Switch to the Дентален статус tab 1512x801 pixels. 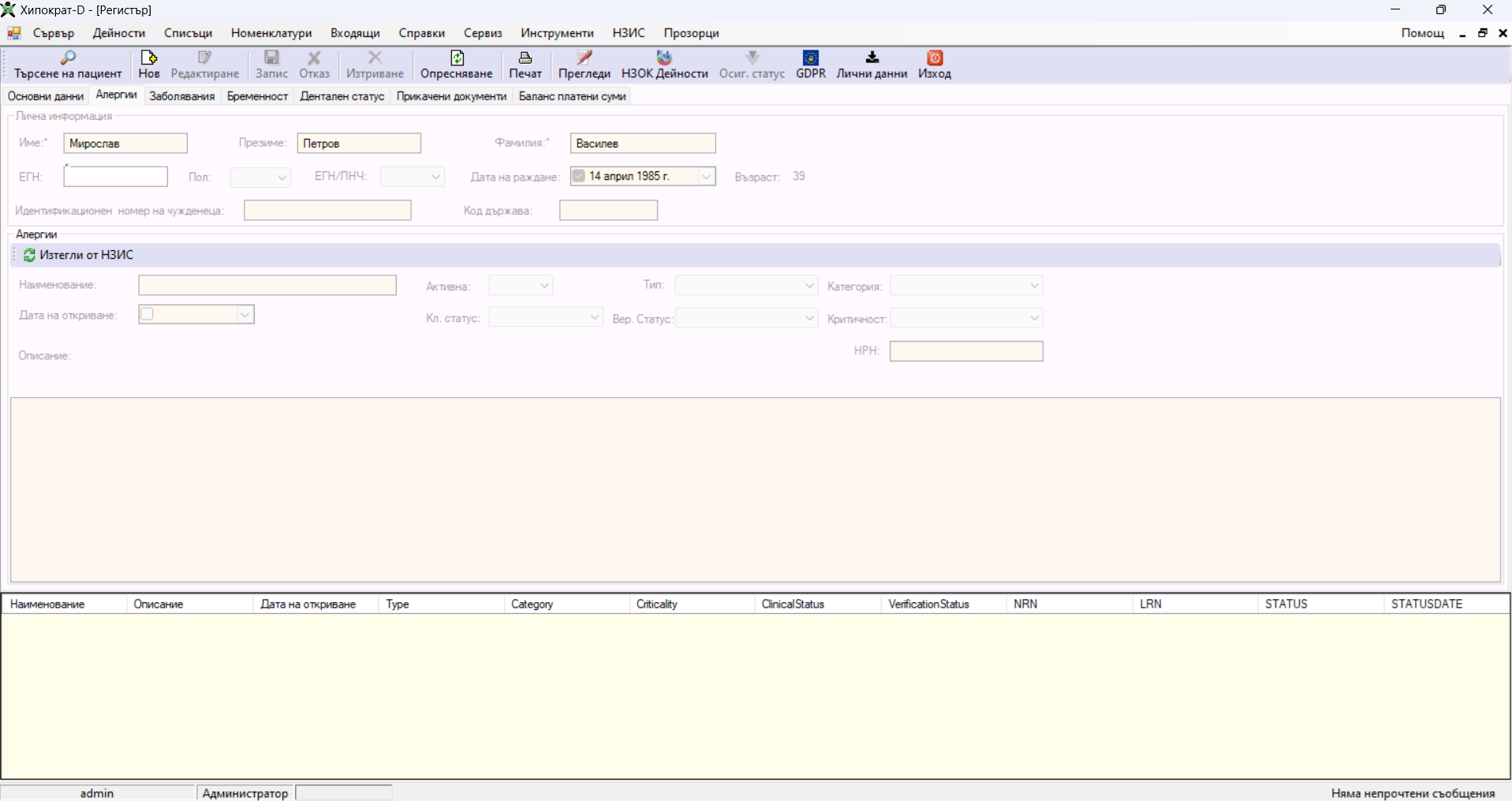tap(342, 96)
